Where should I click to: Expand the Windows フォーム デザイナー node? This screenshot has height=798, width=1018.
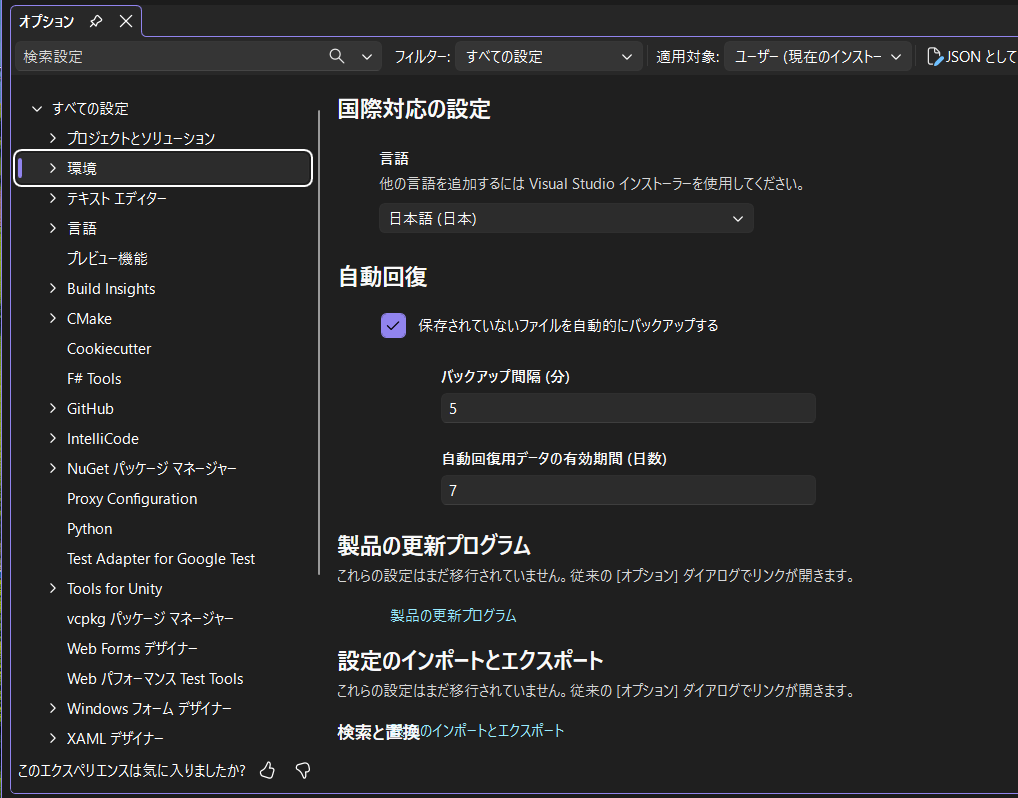pyautogui.click(x=53, y=708)
